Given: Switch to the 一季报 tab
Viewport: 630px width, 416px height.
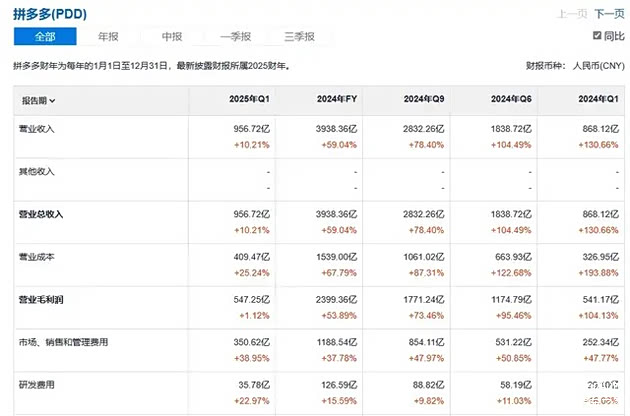Looking at the screenshot, I should (235, 37).
